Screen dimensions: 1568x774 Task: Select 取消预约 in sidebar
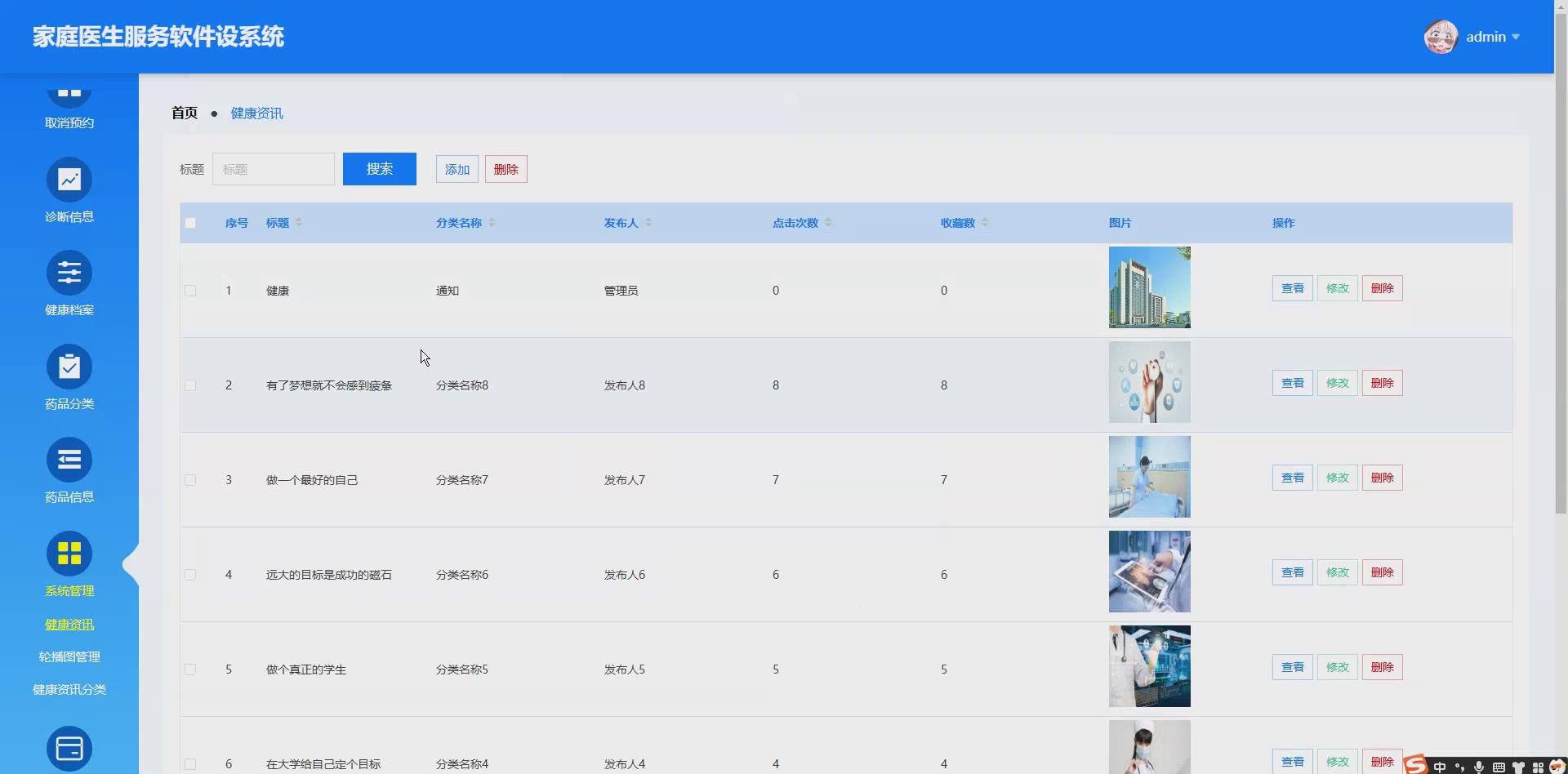click(x=69, y=122)
